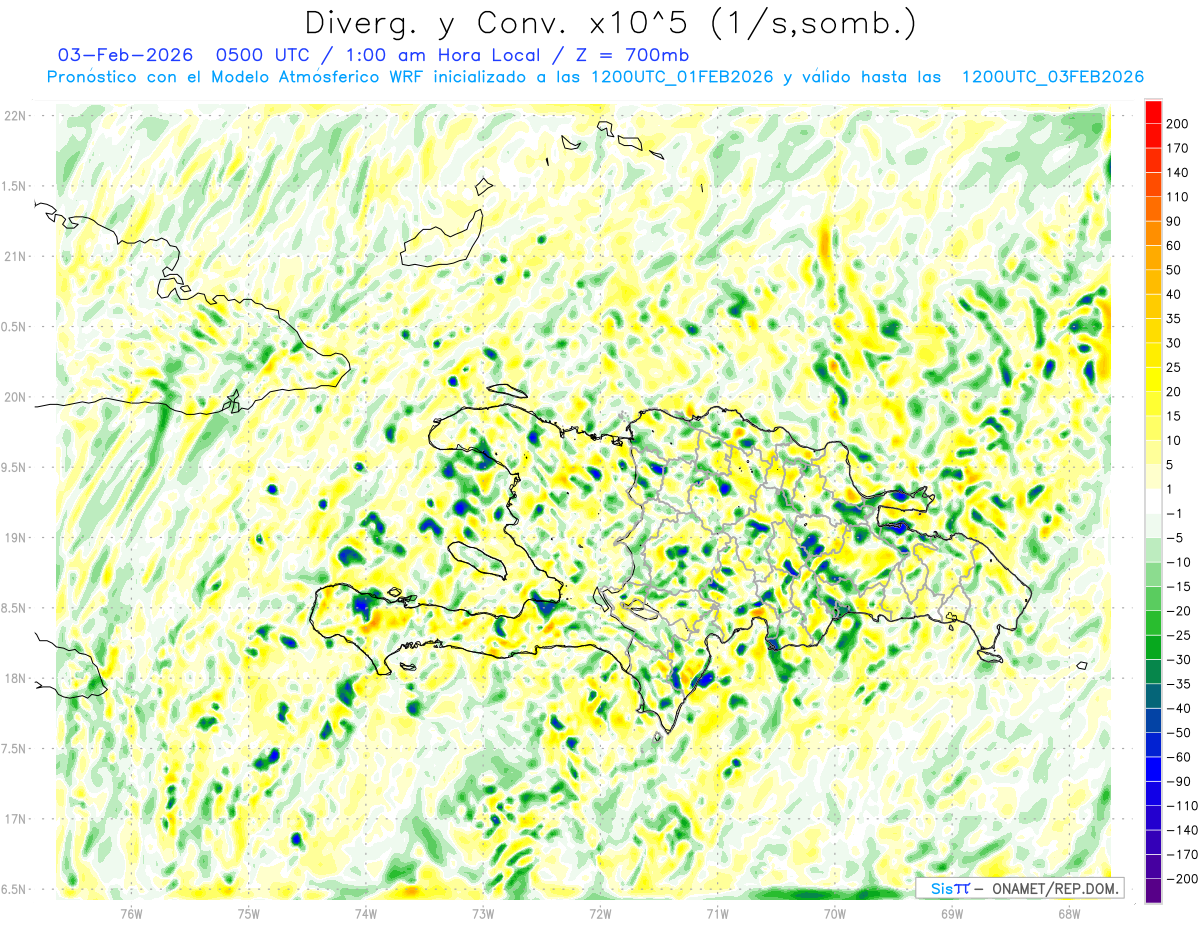
Task: Click the "1.5N" latitude label
Action: (14, 186)
